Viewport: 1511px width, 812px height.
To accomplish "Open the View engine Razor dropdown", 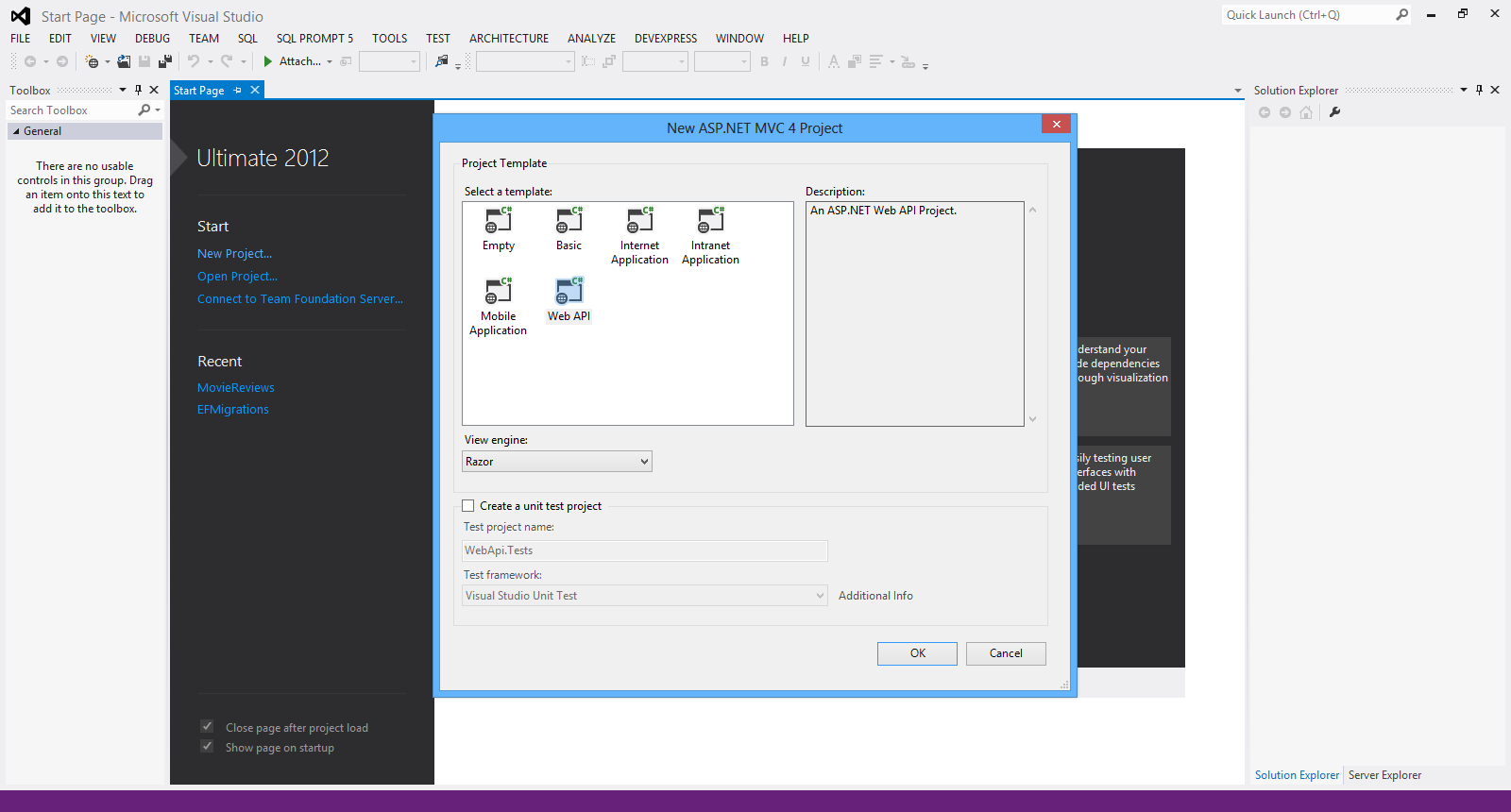I will [557, 461].
